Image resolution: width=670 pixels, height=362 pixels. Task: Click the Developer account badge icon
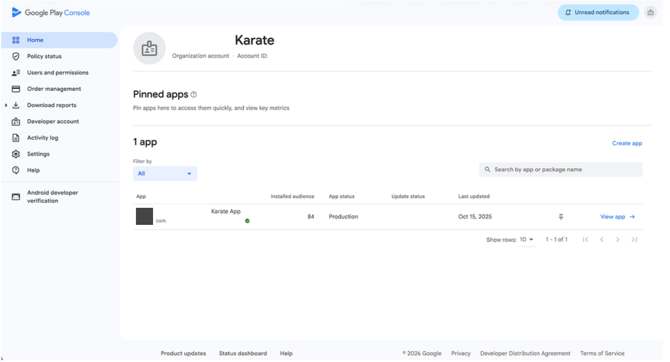tap(16, 121)
